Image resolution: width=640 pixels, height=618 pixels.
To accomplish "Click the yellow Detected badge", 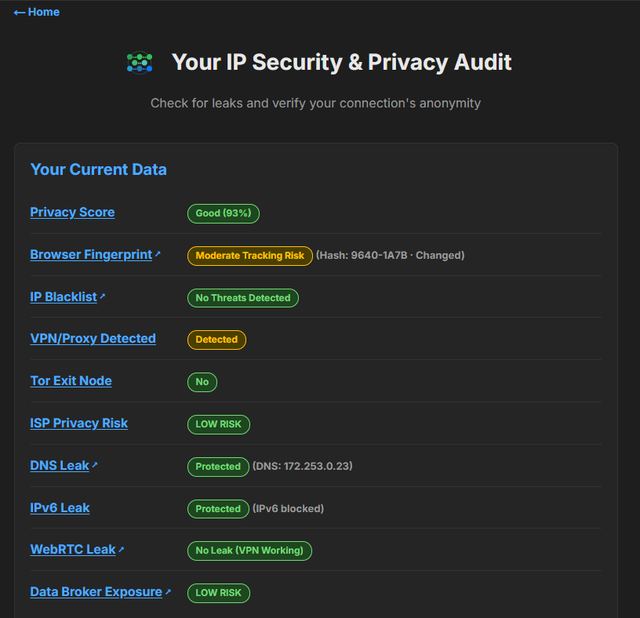I will (216, 340).
